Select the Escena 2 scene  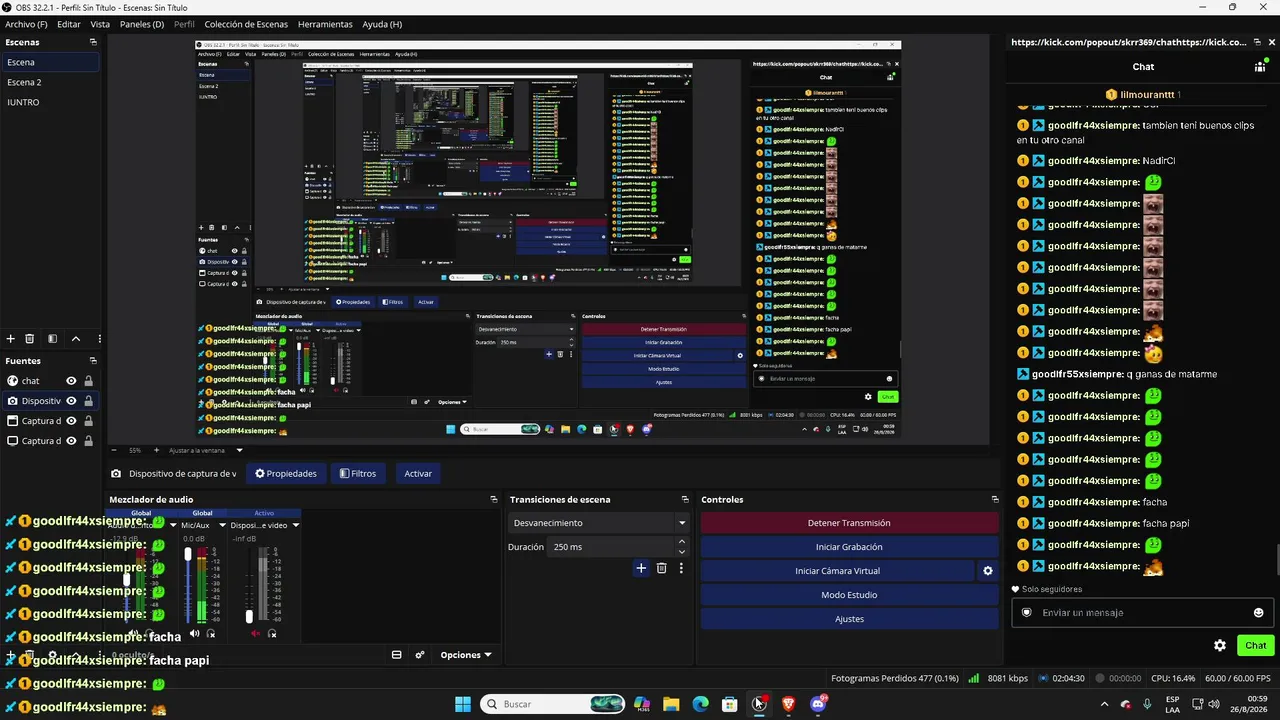pyautogui.click(x=50, y=82)
